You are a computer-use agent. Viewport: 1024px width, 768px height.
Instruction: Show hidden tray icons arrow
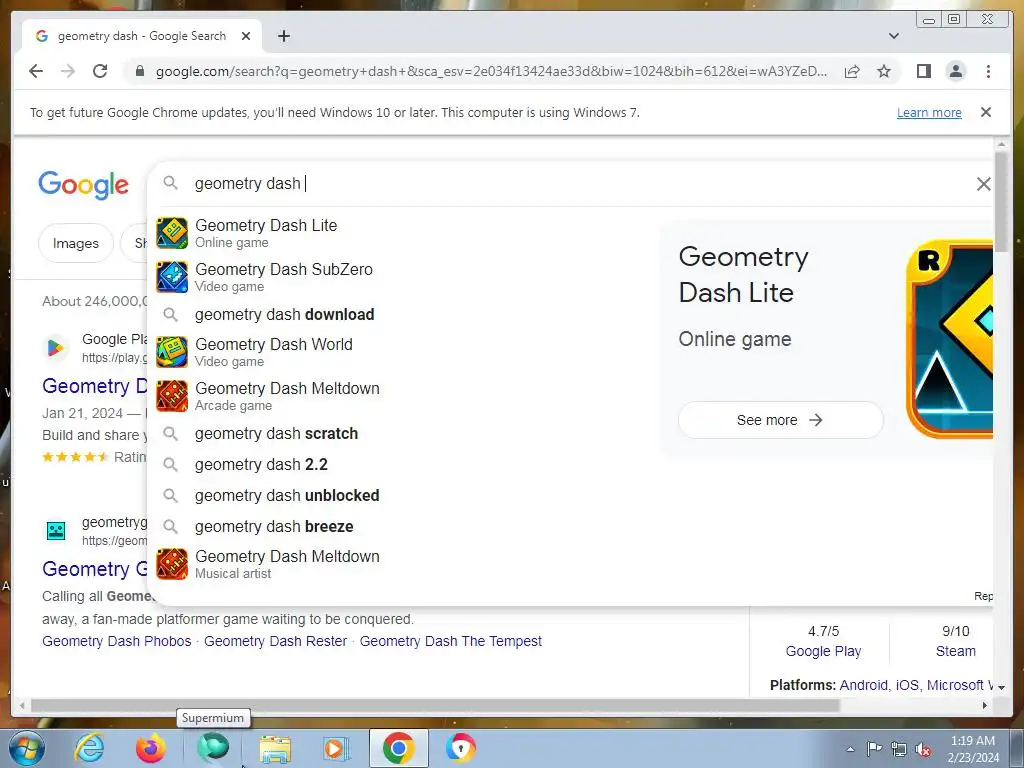click(850, 749)
